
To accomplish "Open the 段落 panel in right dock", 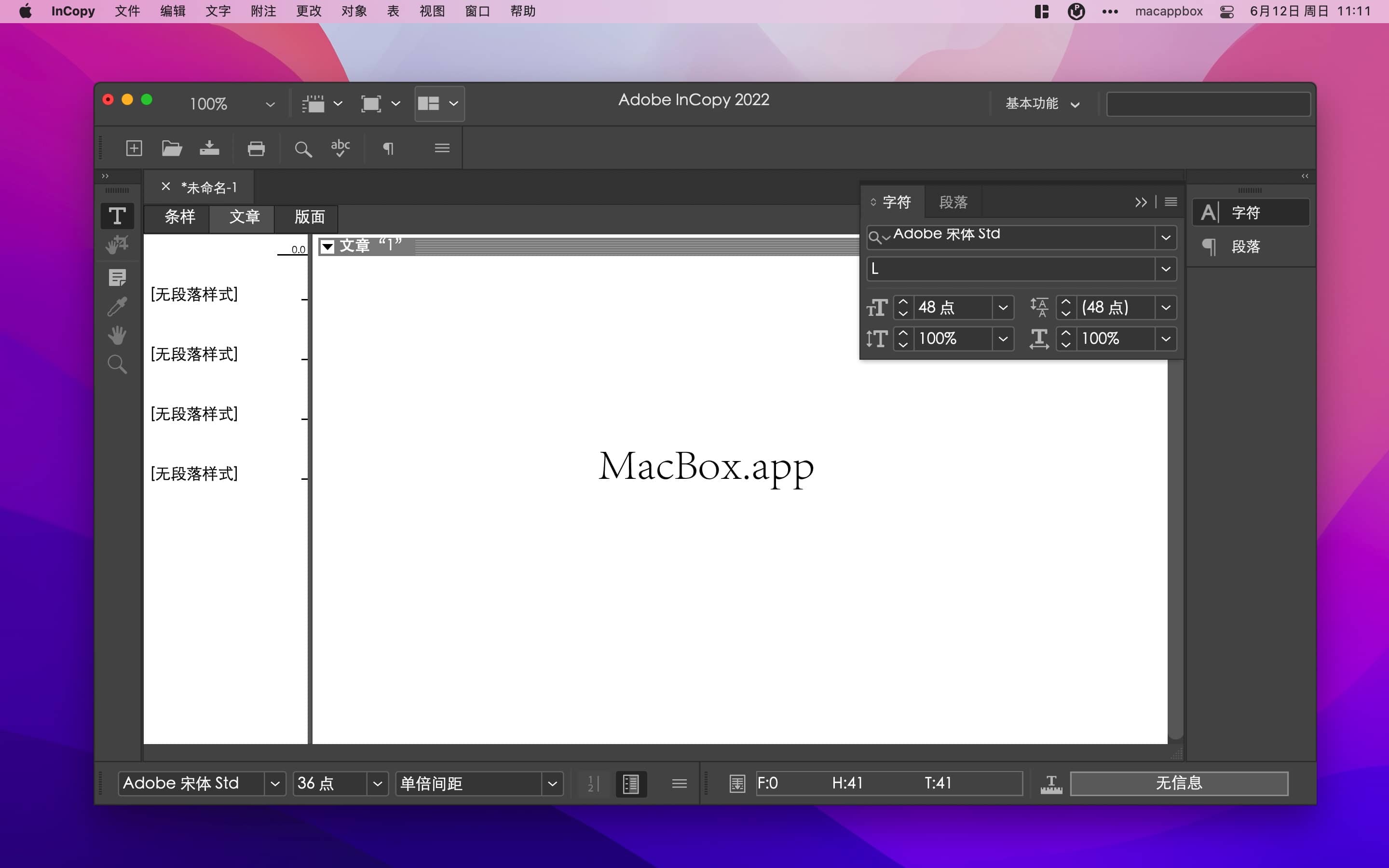I will coord(1251,247).
